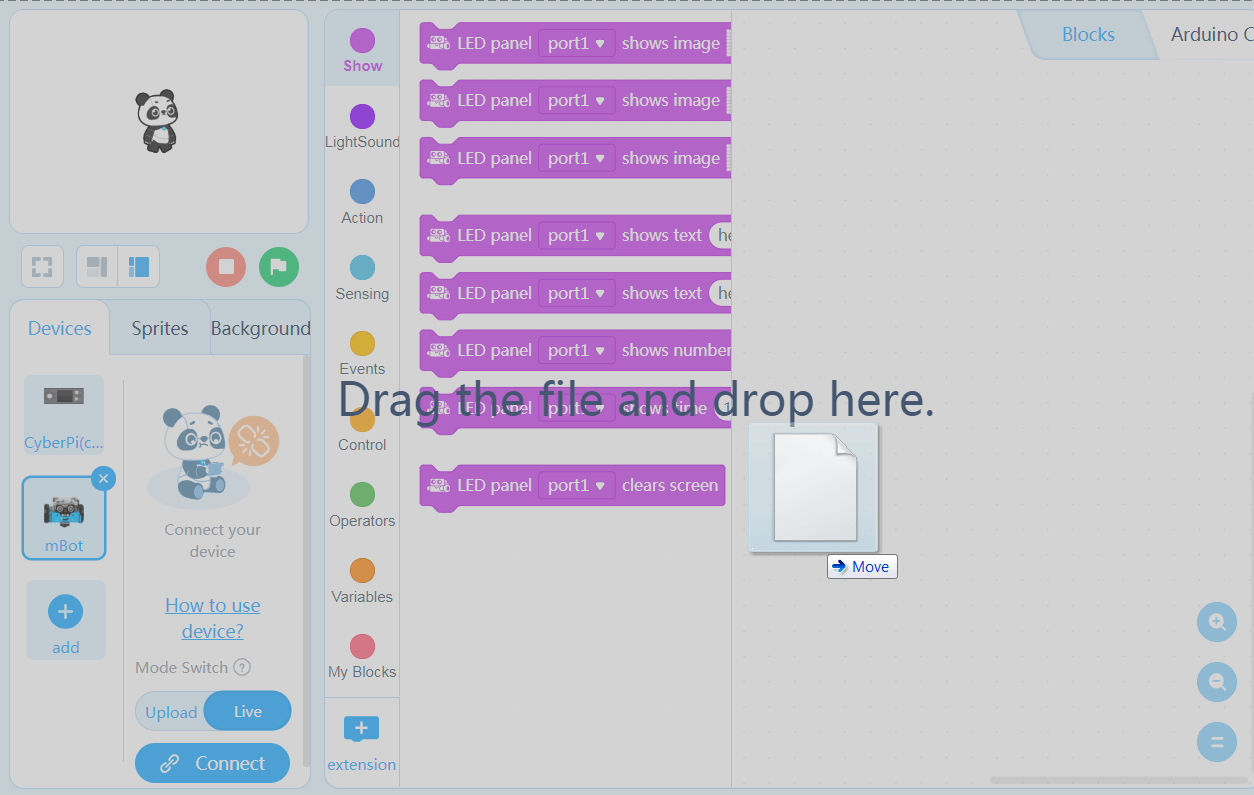Select the Show block category
The width and height of the screenshot is (1254, 795).
click(361, 50)
